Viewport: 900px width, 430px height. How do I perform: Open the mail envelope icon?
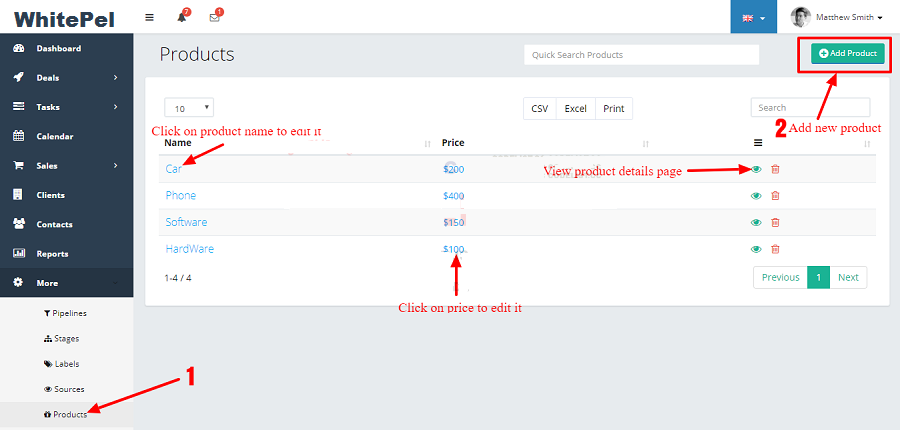pyautogui.click(x=215, y=17)
